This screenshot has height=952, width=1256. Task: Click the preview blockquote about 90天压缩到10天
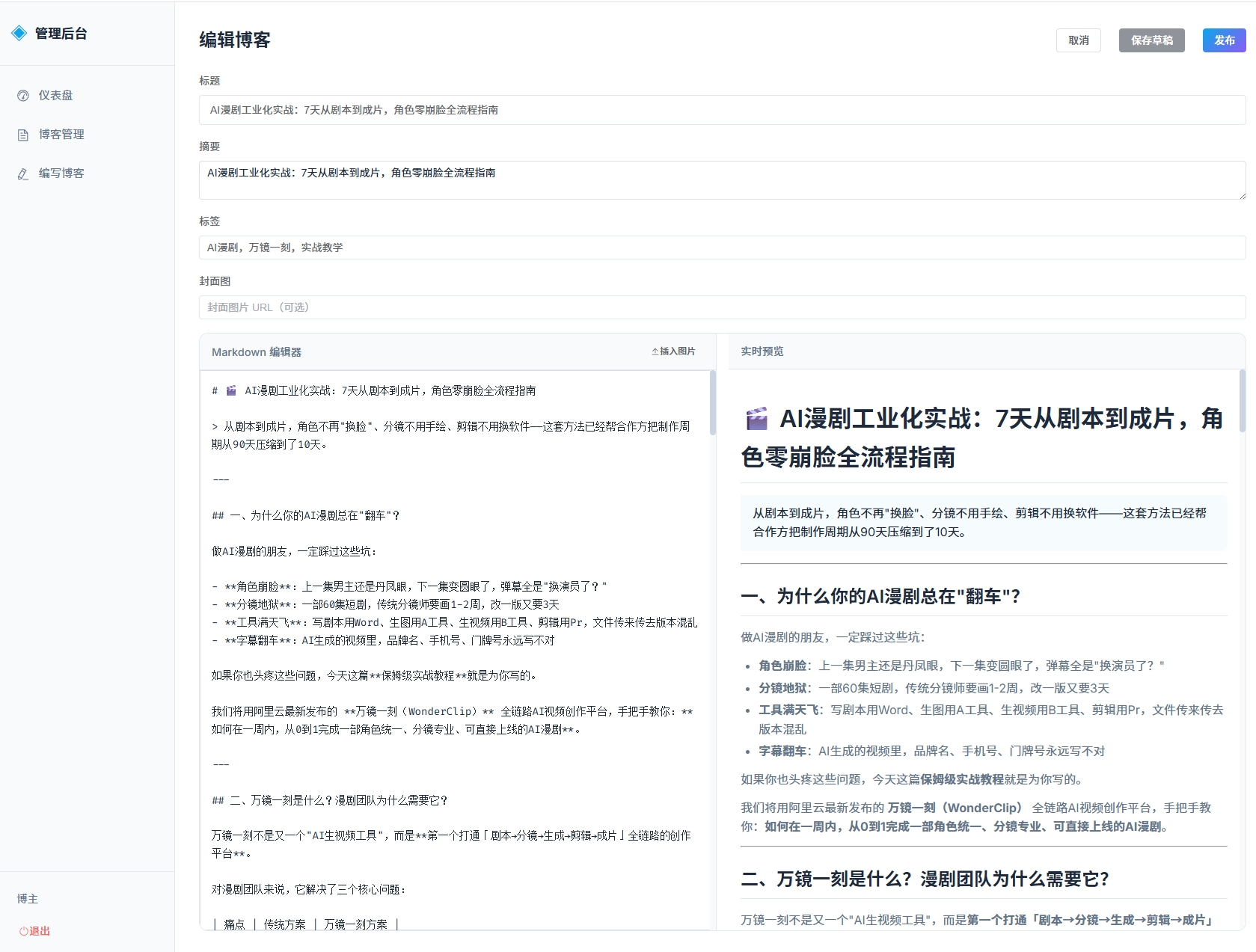984,523
